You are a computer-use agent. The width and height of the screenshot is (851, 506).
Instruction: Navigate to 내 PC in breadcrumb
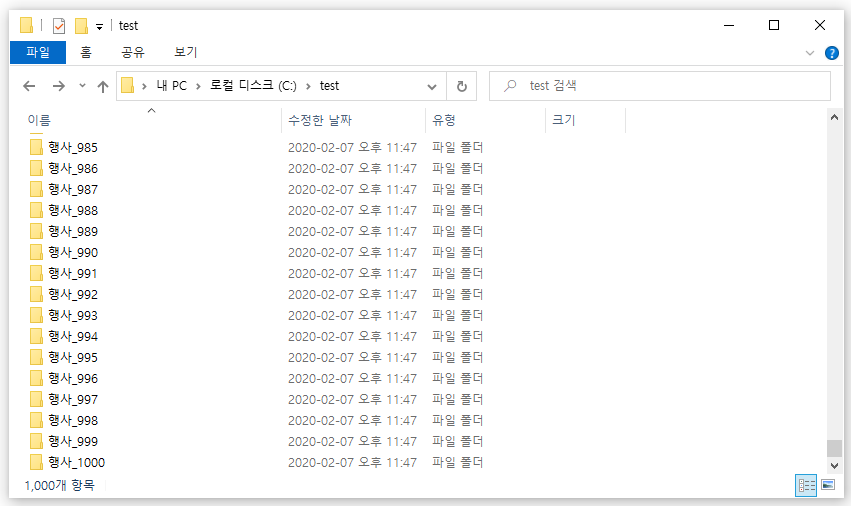[x=172, y=86]
